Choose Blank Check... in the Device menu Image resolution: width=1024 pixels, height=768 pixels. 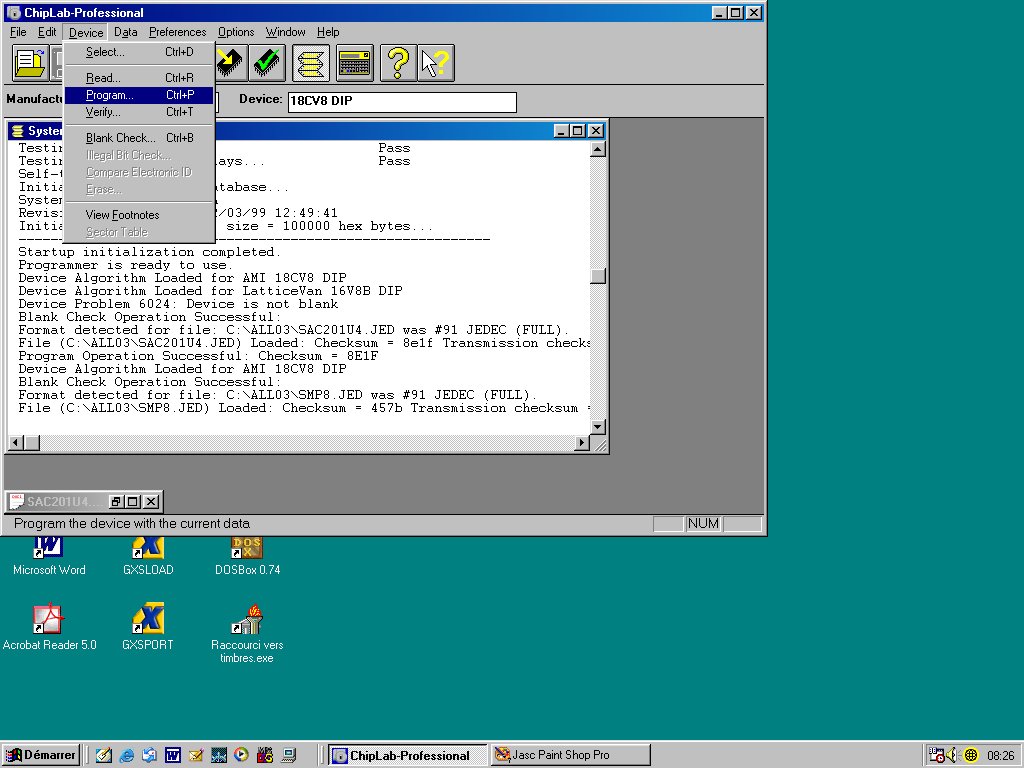(120, 138)
